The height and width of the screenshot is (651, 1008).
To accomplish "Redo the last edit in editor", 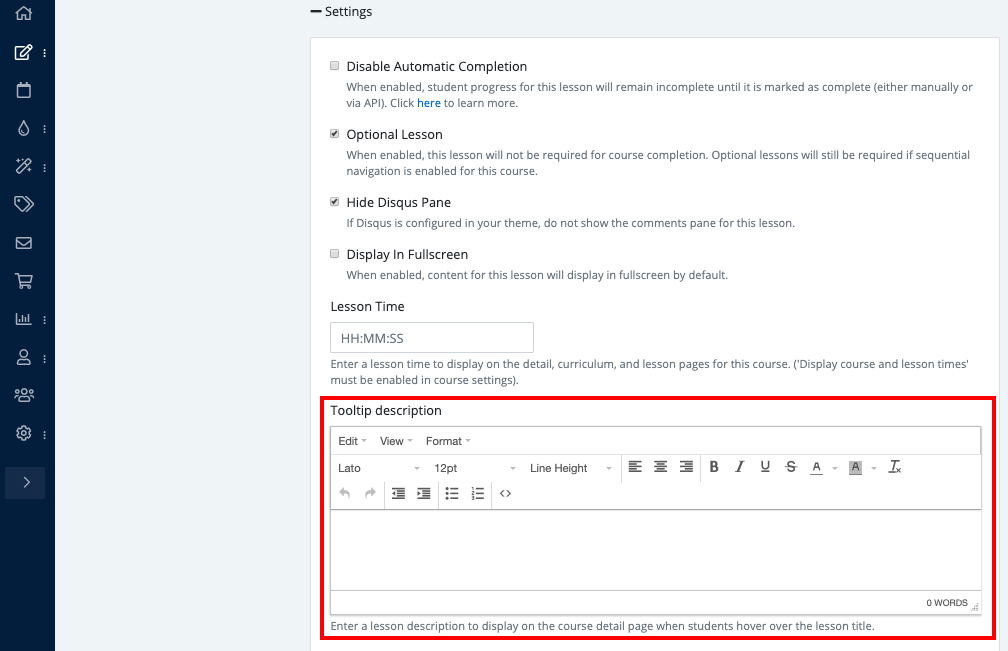I will pyautogui.click(x=370, y=493).
